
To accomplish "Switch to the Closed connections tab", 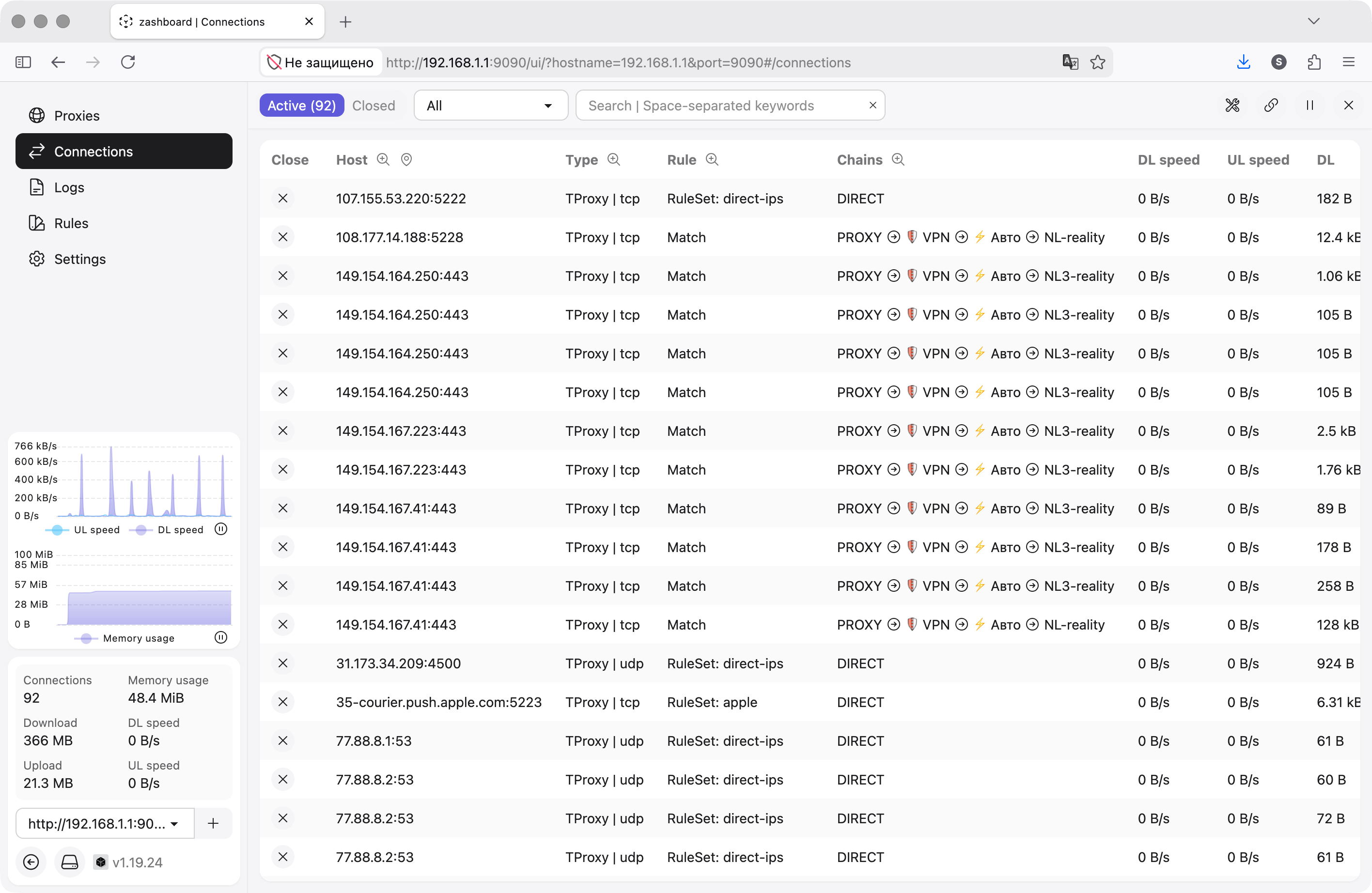I will point(374,106).
